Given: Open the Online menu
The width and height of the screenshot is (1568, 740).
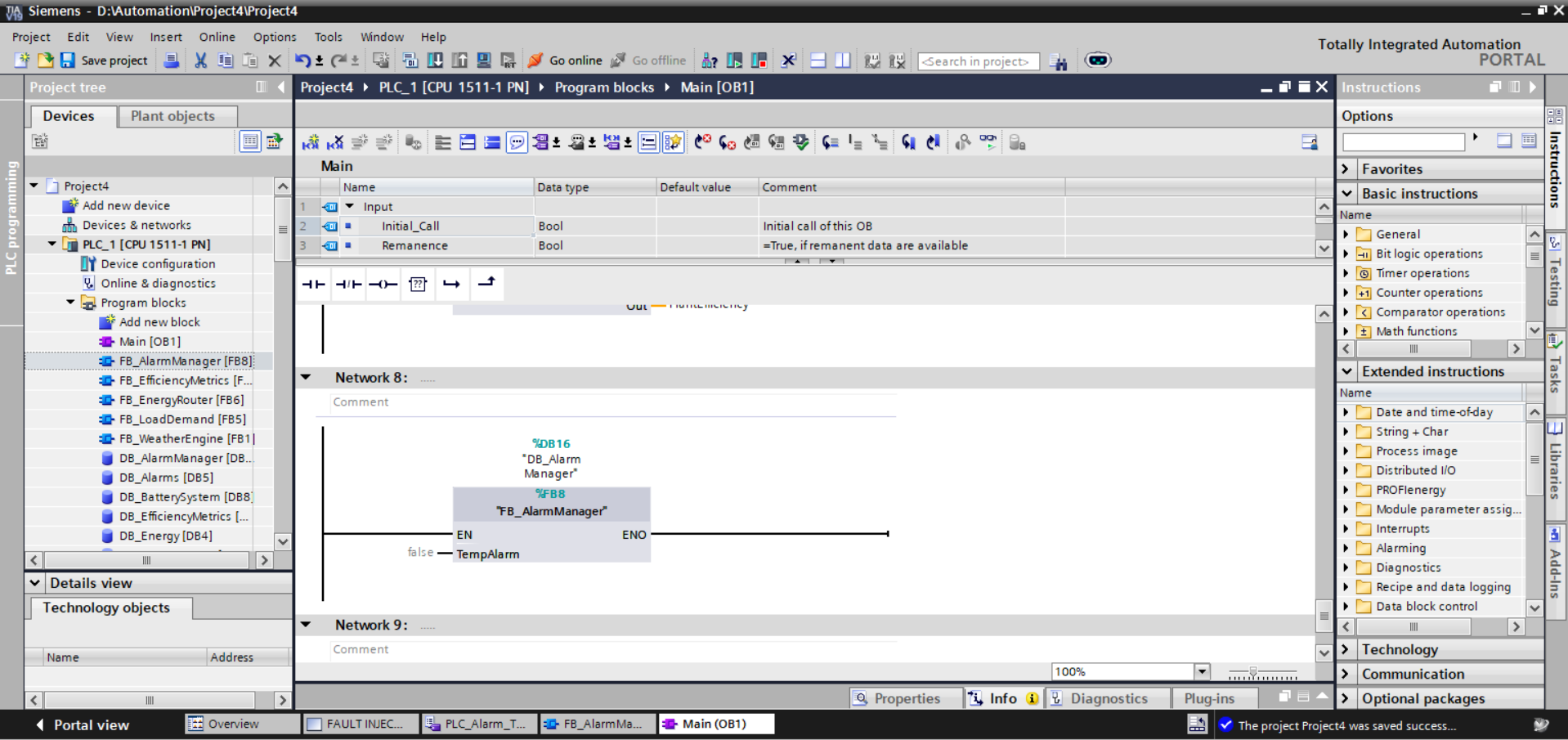Looking at the screenshot, I should click(217, 37).
